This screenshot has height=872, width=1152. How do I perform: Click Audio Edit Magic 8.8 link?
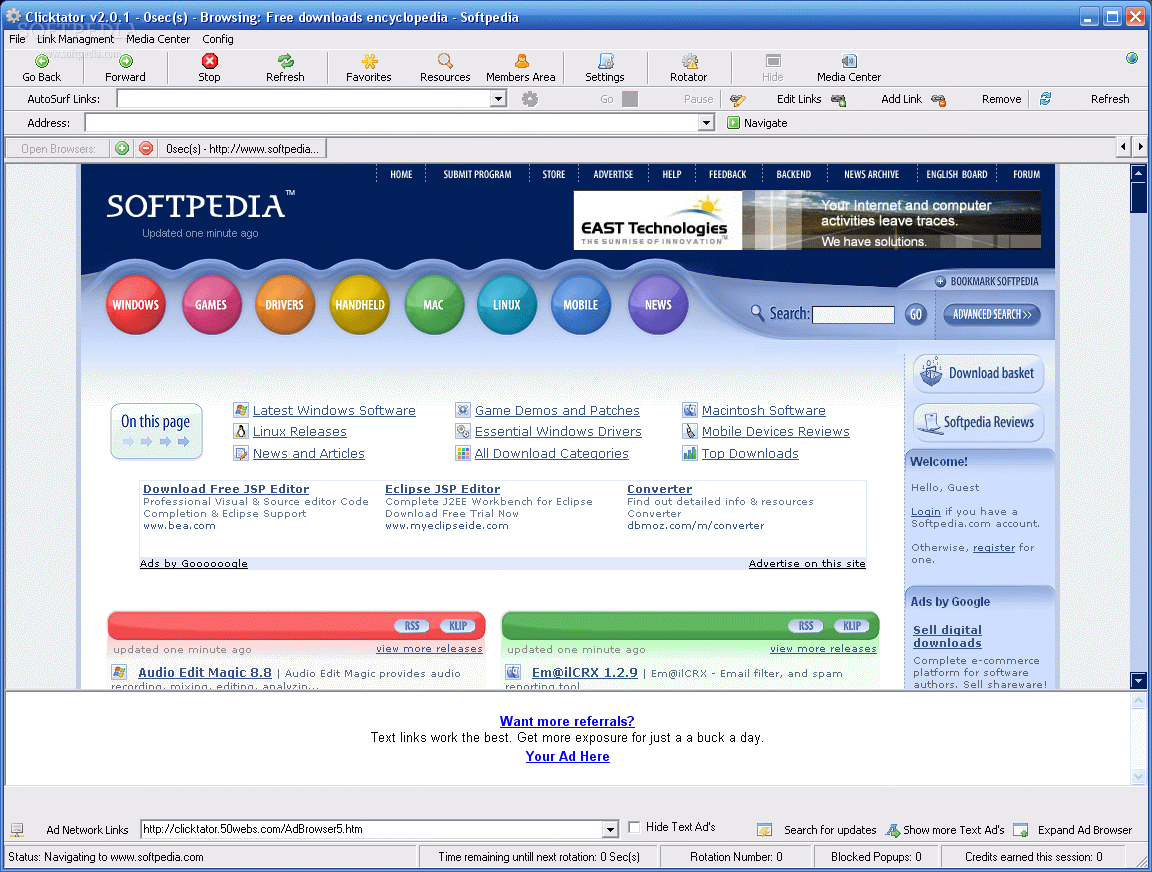(x=205, y=672)
